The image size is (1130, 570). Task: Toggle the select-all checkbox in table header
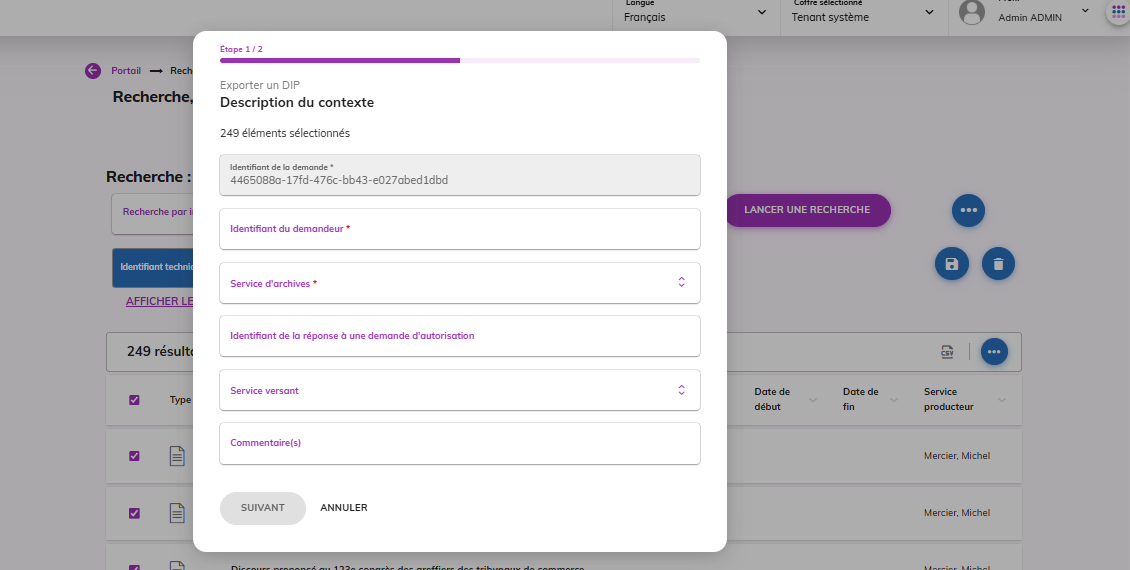pyautogui.click(x=134, y=400)
